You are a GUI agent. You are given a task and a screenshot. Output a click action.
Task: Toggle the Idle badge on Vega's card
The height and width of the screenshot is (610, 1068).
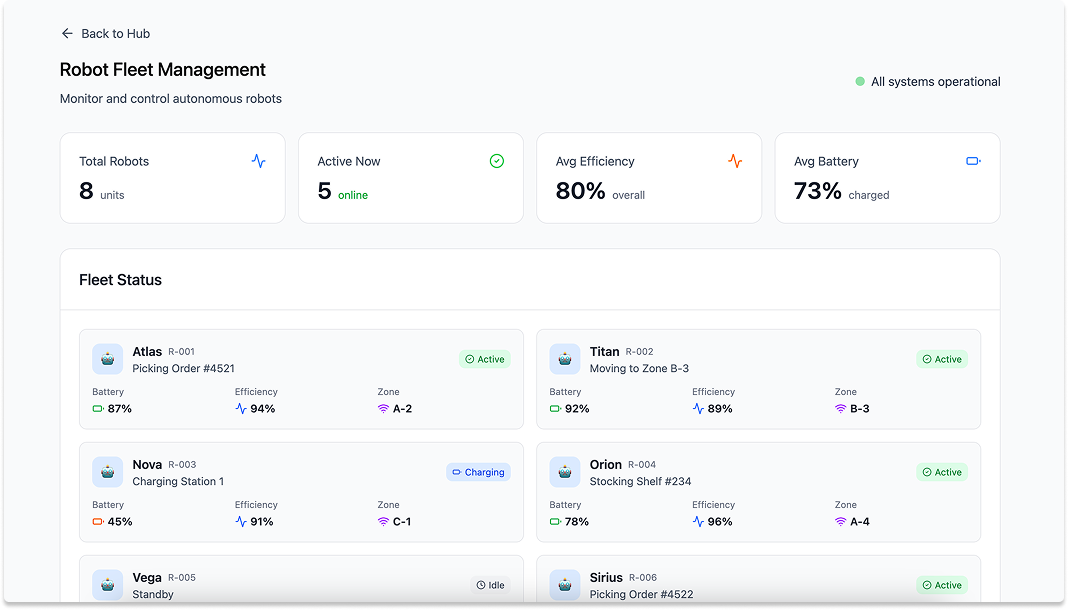click(490, 585)
